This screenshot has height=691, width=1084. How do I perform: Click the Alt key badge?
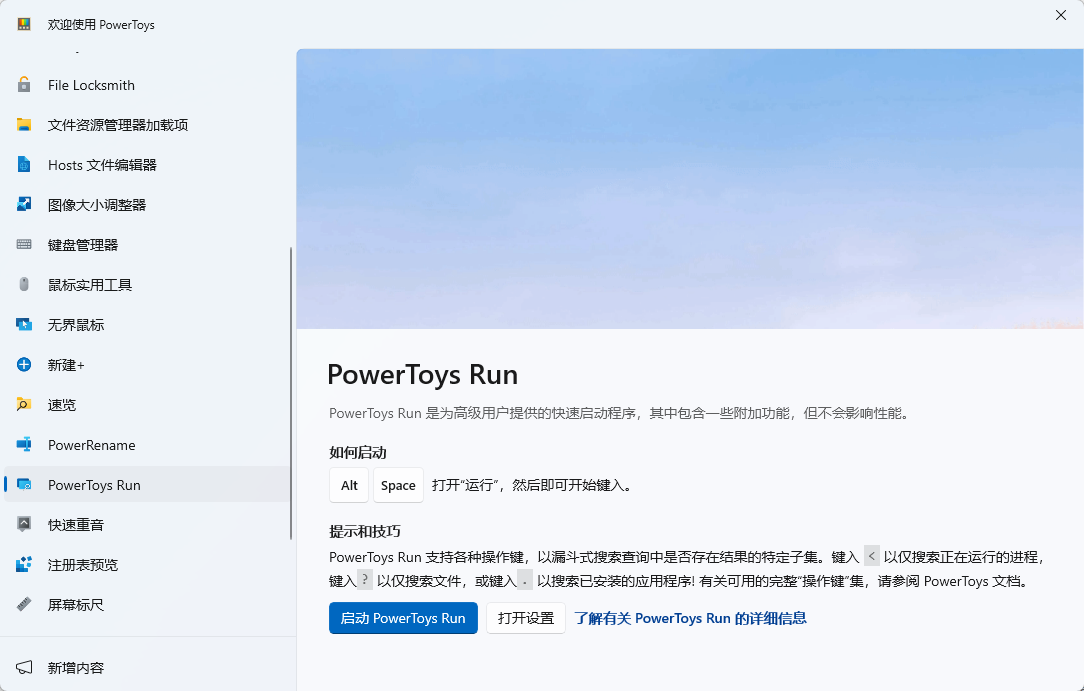point(349,485)
